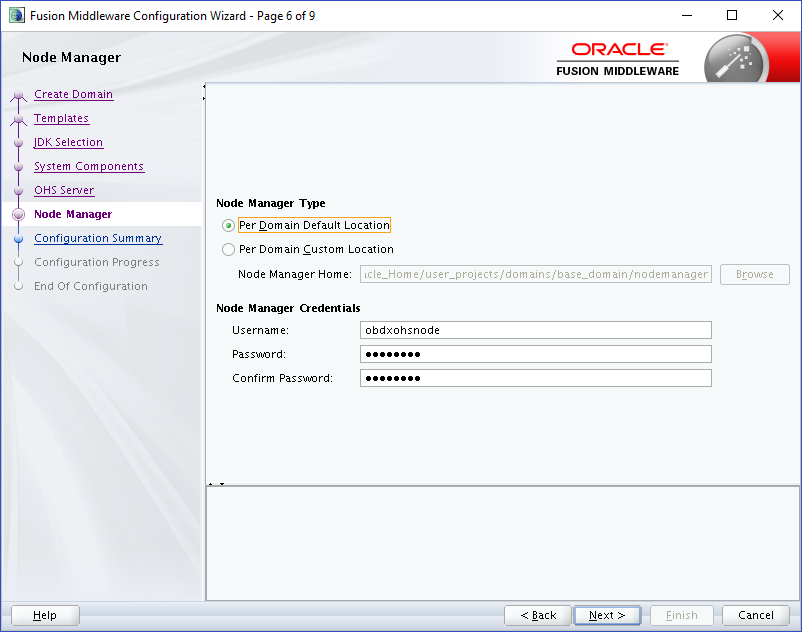Collapse the left navigation pane arrows

[x=204, y=92]
